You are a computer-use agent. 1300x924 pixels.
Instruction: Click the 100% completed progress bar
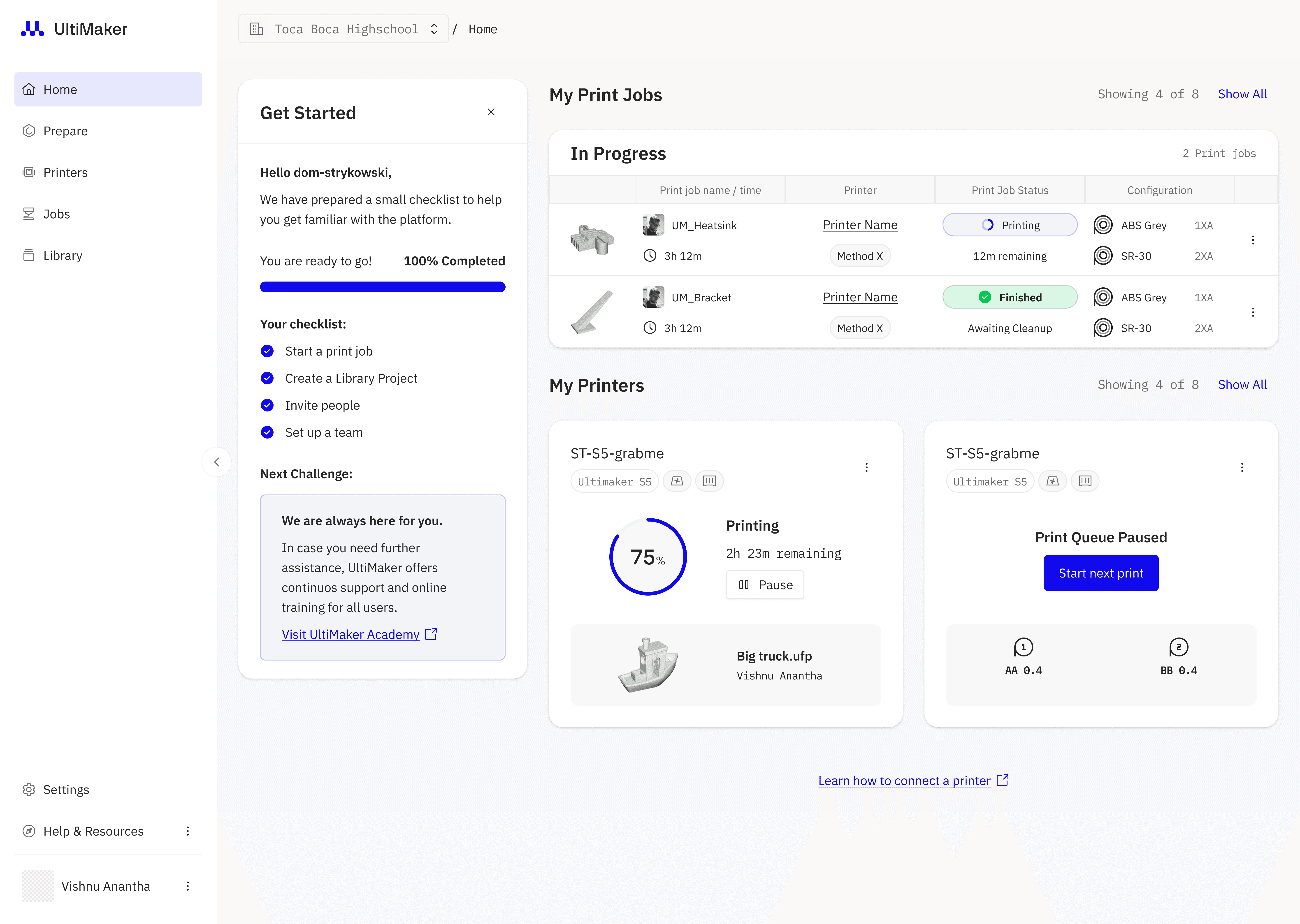(383, 287)
